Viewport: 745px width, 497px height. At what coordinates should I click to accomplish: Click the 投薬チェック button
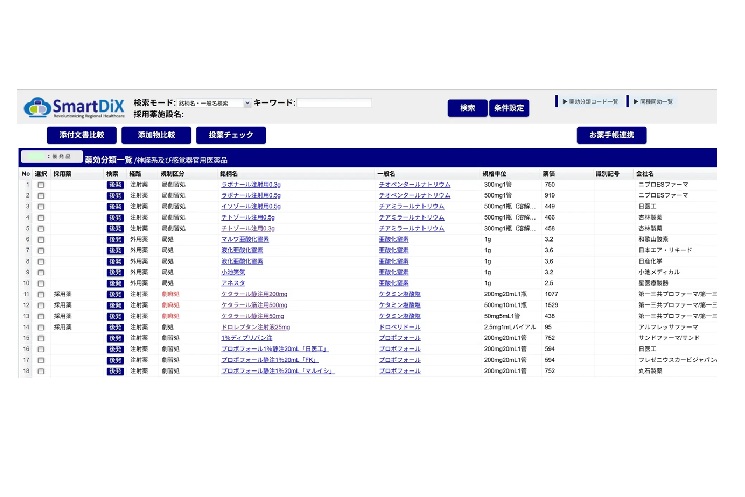pos(231,135)
